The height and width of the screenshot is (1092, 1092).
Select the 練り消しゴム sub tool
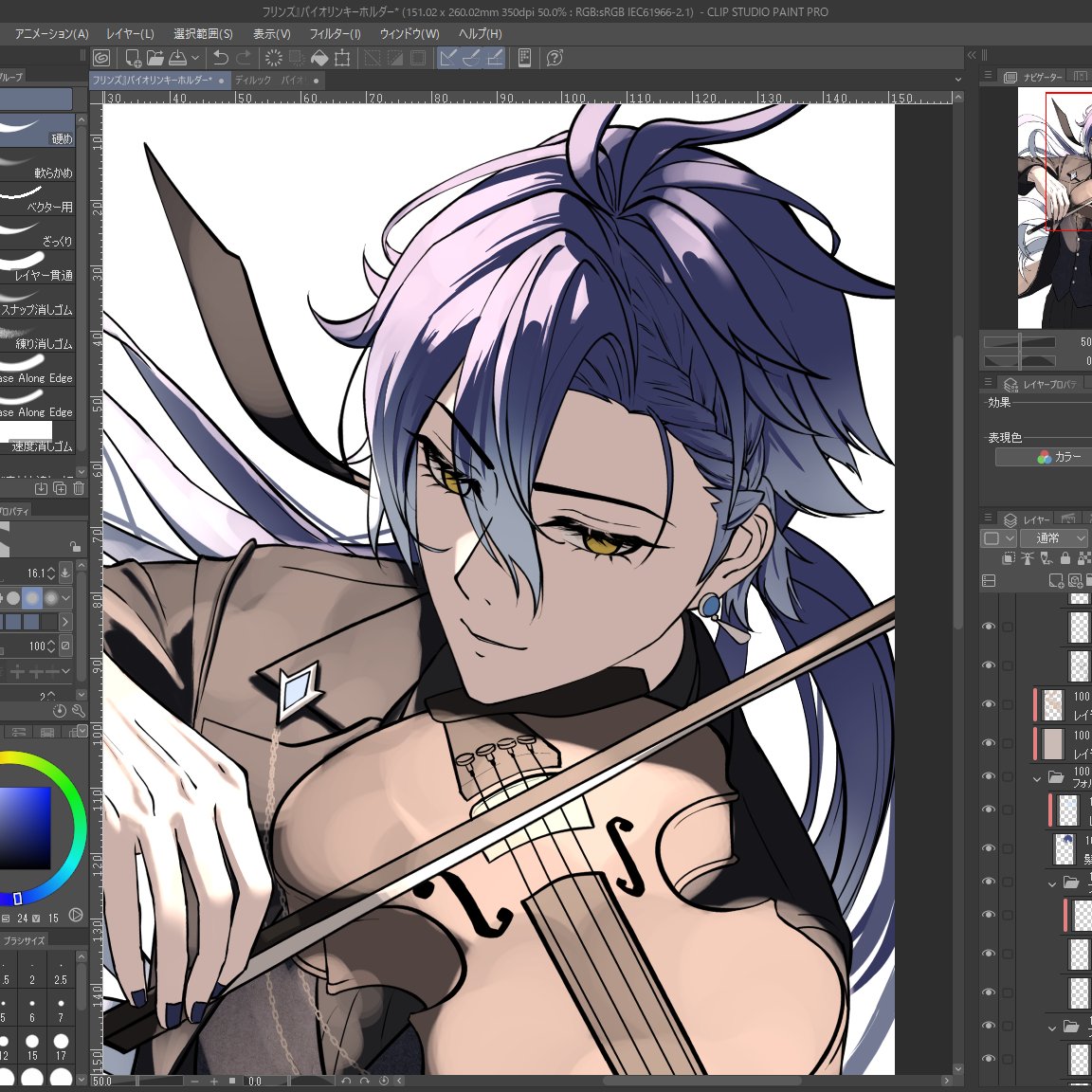tap(37, 336)
